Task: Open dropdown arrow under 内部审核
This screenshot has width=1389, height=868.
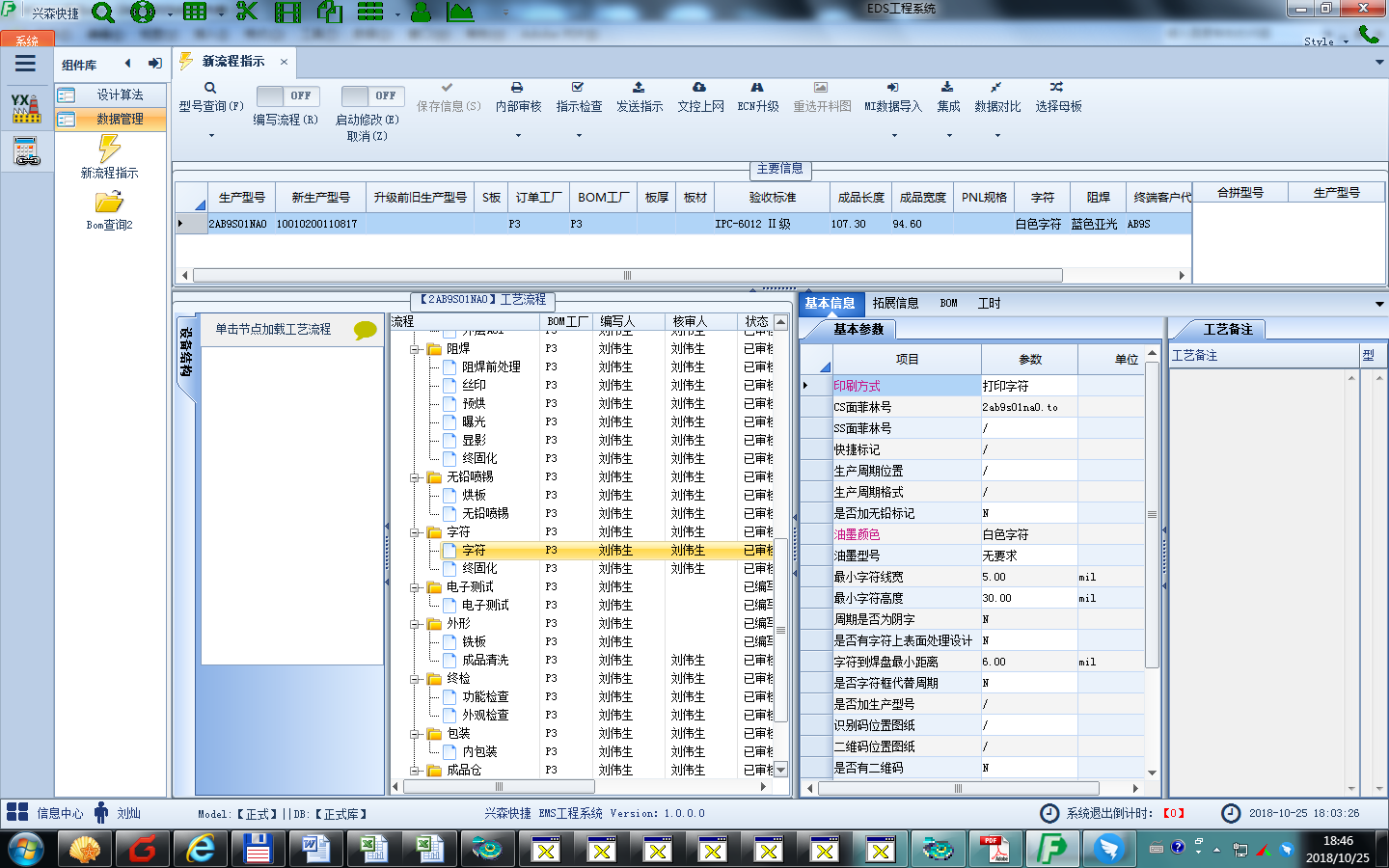Action: click(518, 136)
